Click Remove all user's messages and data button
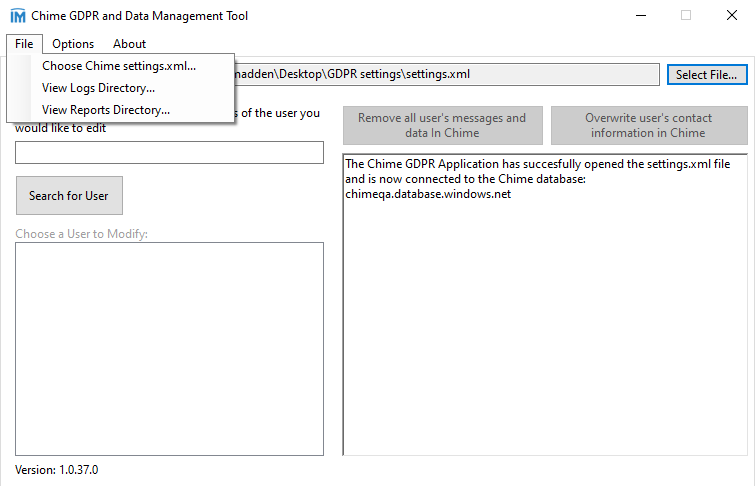This screenshot has height=486, width=755. (x=442, y=125)
